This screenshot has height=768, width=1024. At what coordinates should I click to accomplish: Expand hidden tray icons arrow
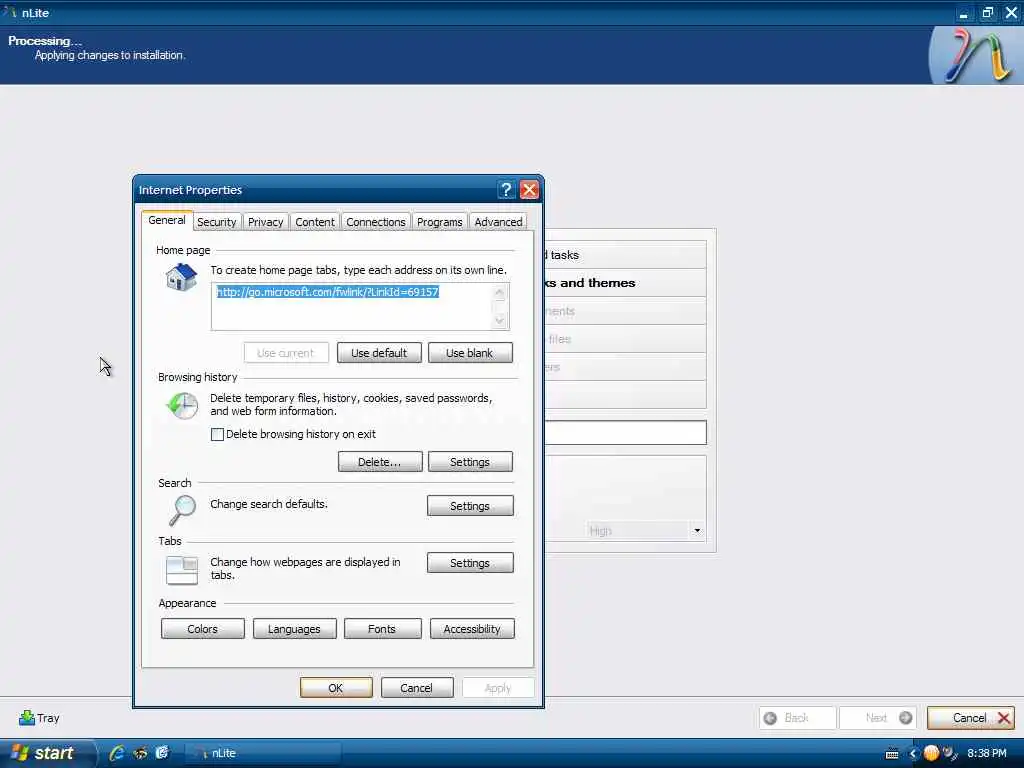click(912, 754)
